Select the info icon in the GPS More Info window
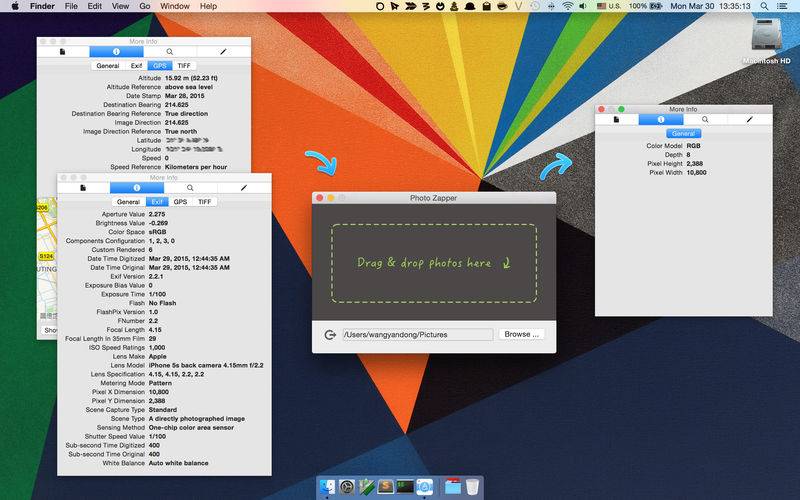This screenshot has width=800, height=500. 116,52
